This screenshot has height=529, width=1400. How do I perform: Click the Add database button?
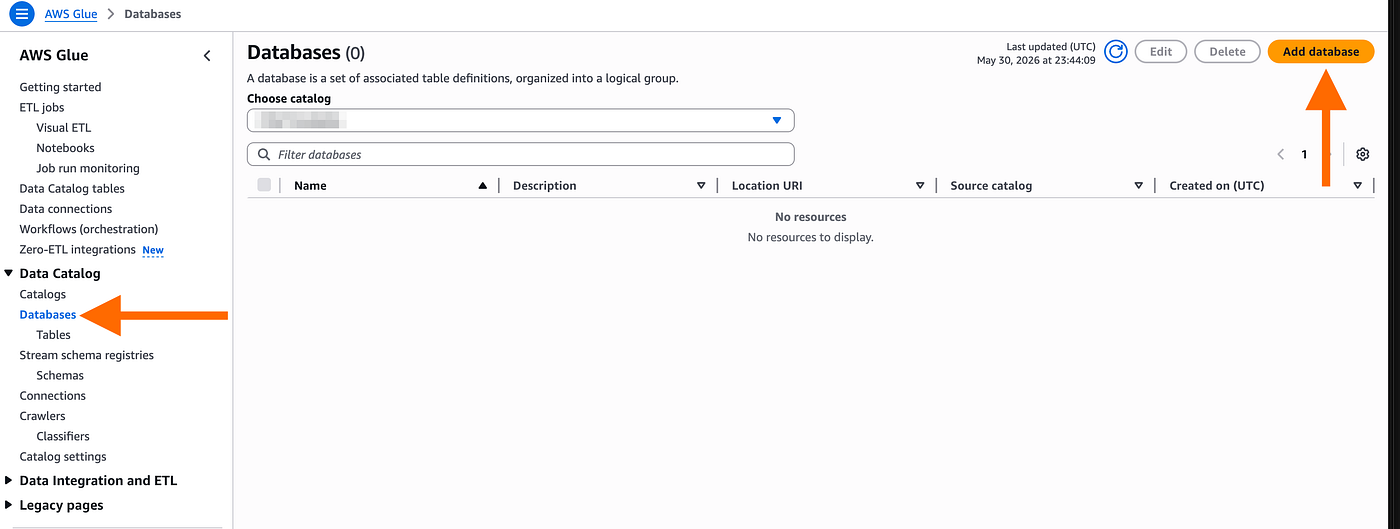pyautogui.click(x=1321, y=52)
